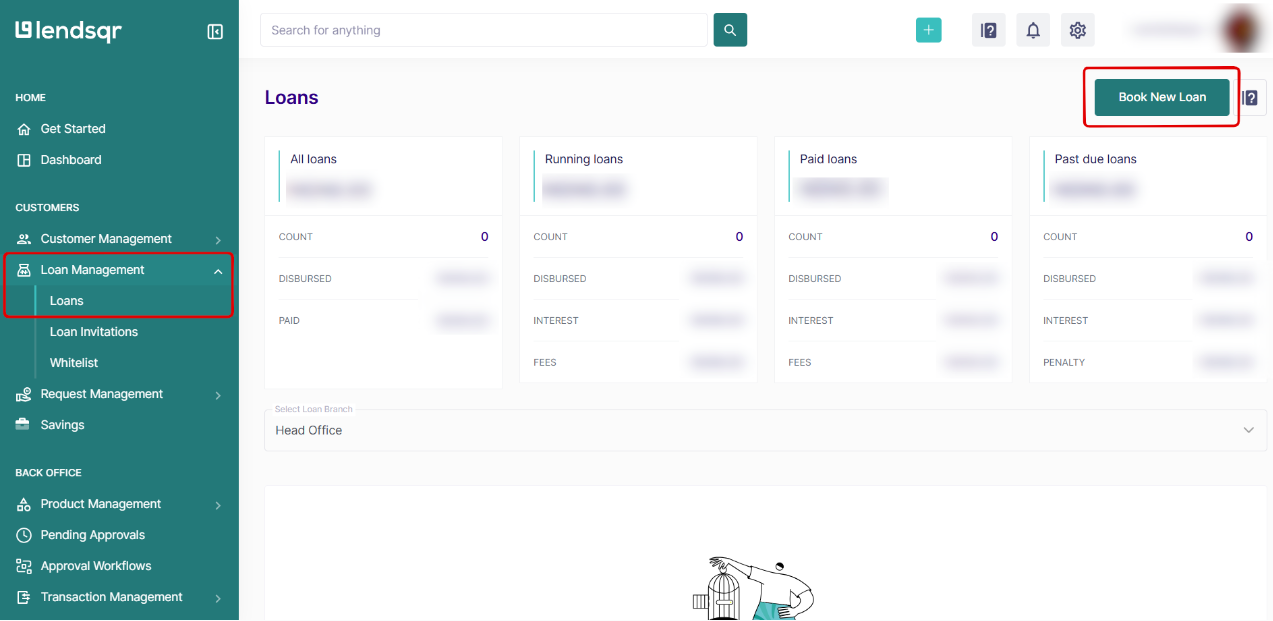Navigate to Dashboard in sidebar
Image resolution: width=1273 pixels, height=621 pixels.
click(70, 160)
